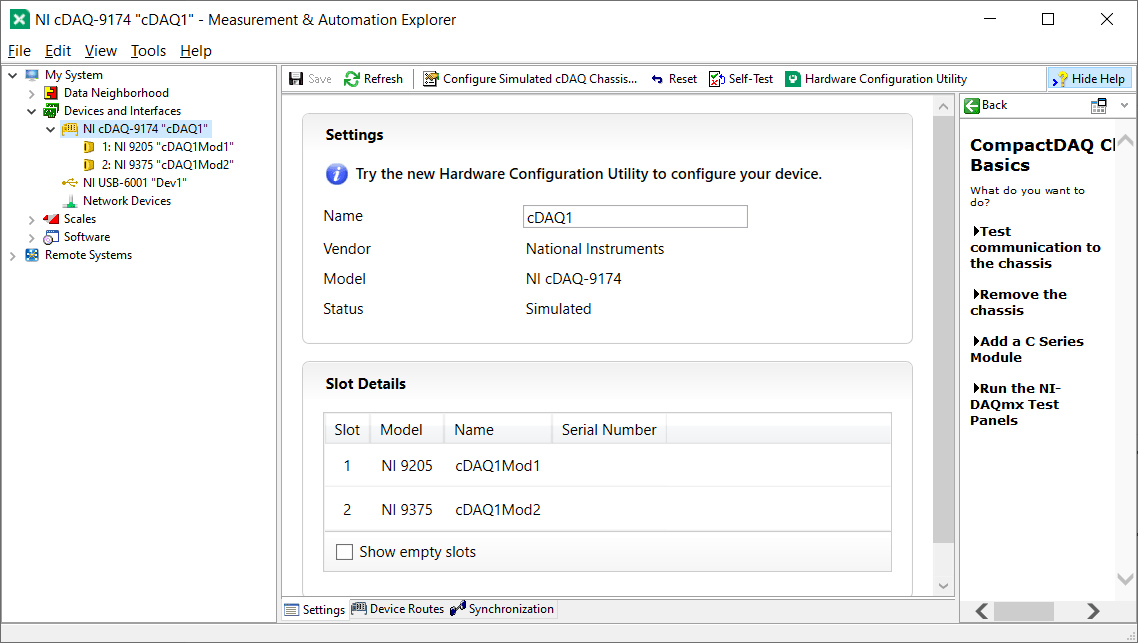Hide the help panel

[x=1089, y=78]
